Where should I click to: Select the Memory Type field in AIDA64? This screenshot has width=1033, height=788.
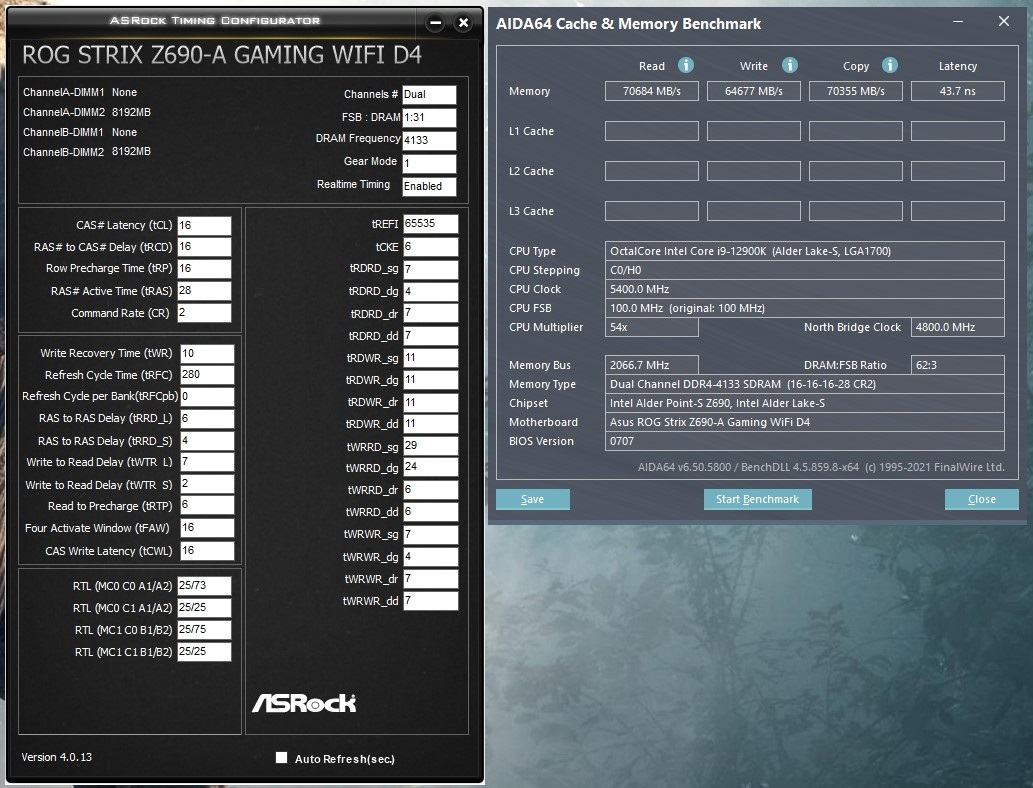pyautogui.click(x=804, y=384)
